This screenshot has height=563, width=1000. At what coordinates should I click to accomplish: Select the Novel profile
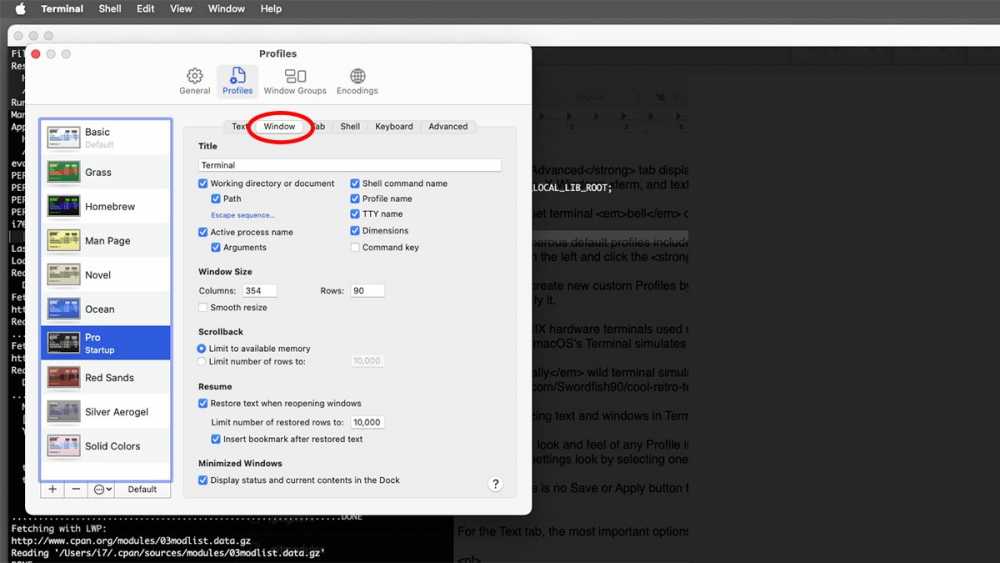coord(106,275)
